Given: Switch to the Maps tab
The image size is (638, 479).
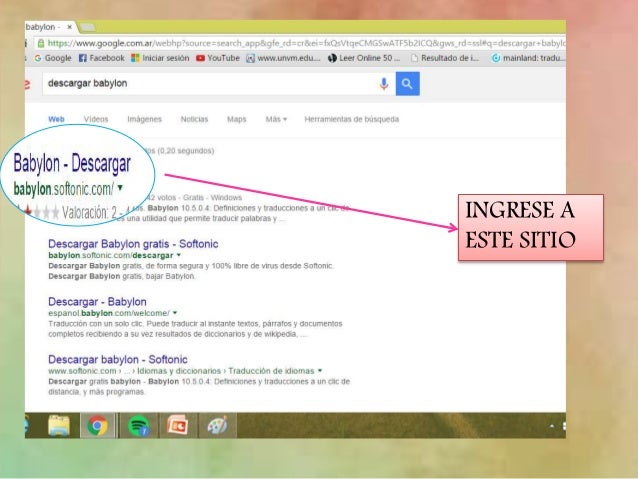Looking at the screenshot, I should pyautogui.click(x=236, y=119).
